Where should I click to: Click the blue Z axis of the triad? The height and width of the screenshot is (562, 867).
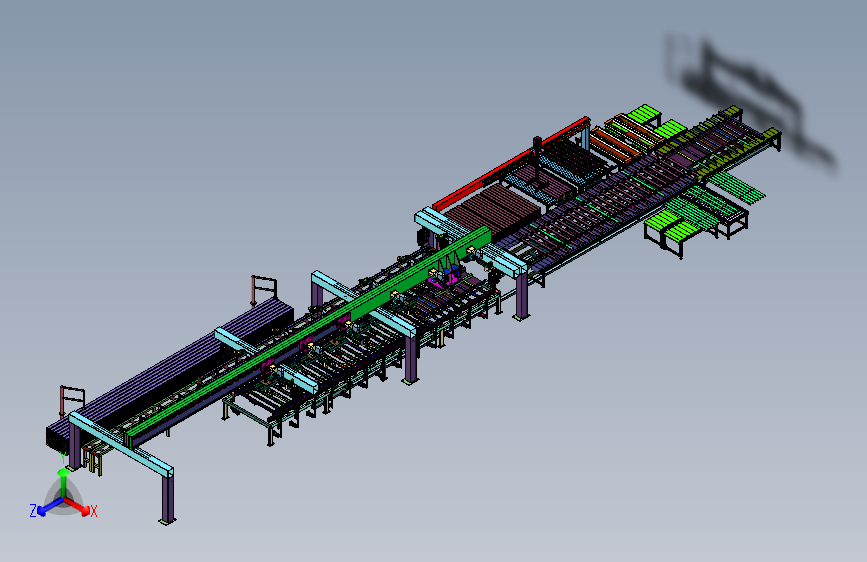[x=51, y=507]
